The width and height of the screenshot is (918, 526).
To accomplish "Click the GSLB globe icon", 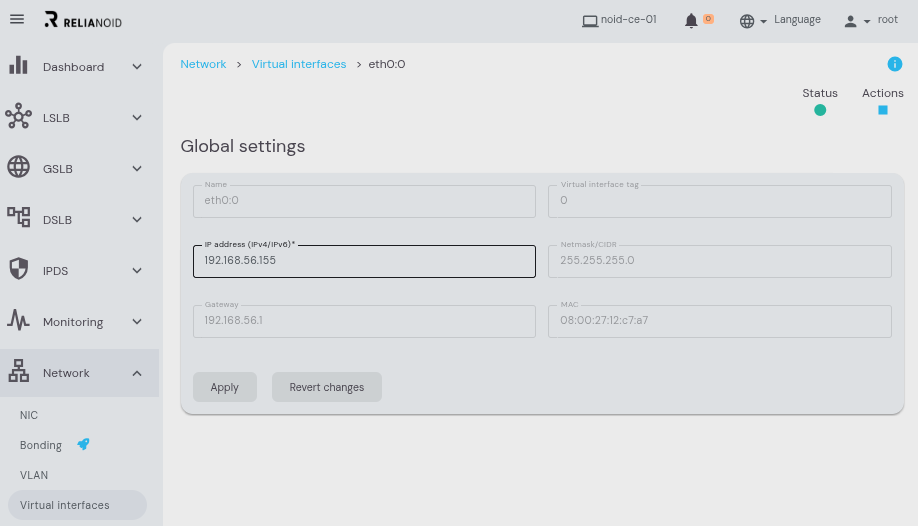I will [18, 167].
